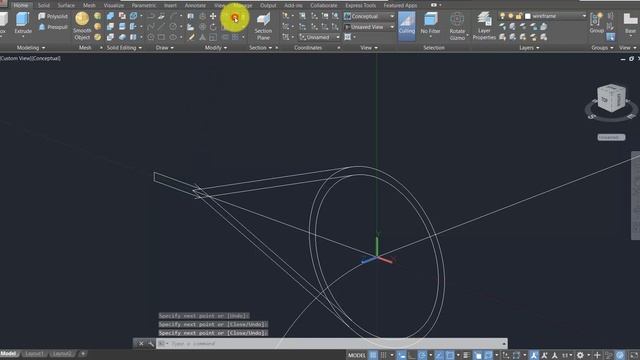Open the Parametric ribbon tab
This screenshot has height=360, width=640.
point(144,5)
